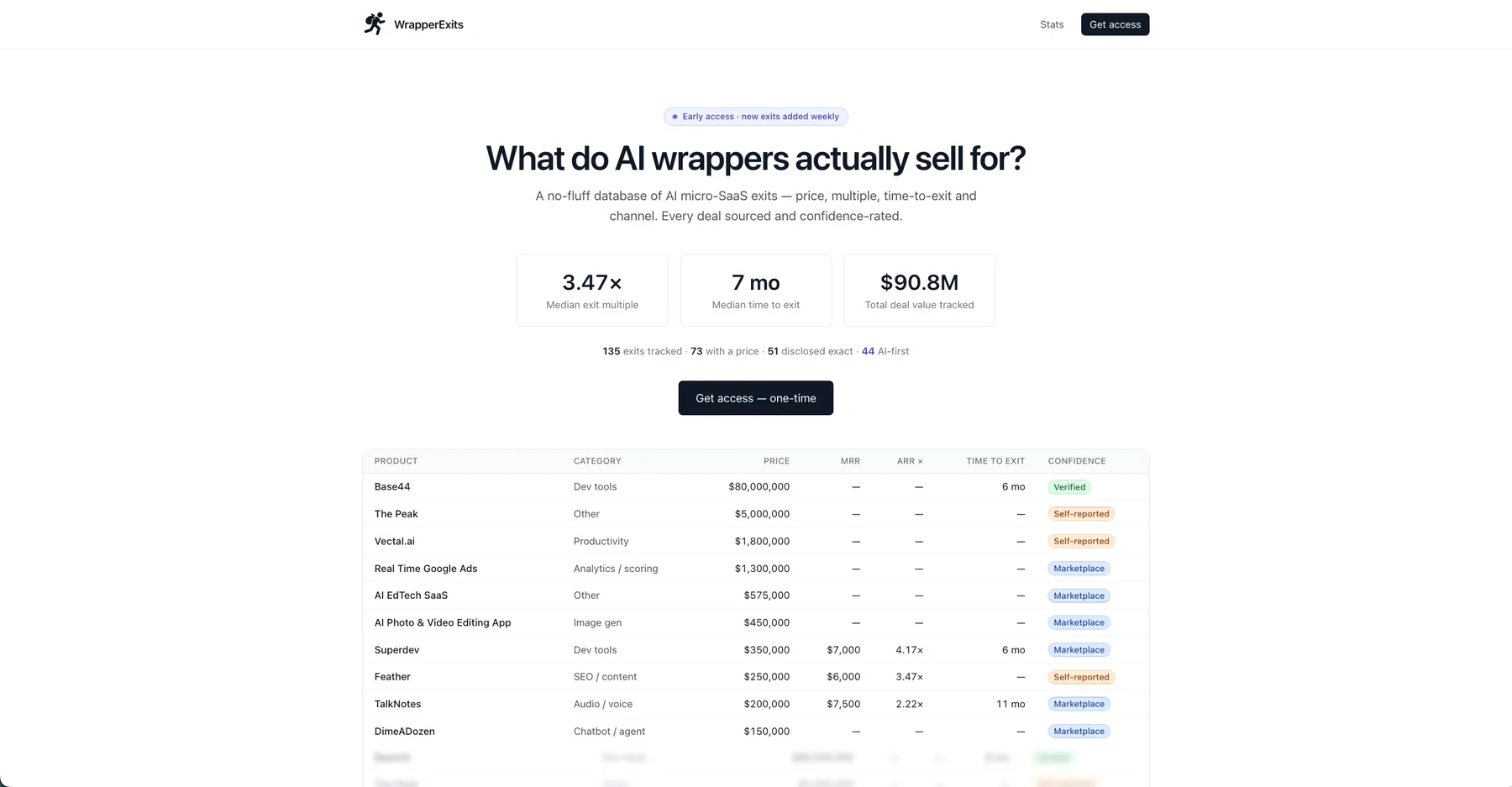Click the Early access new exits badge
The image size is (1512, 787).
click(x=756, y=117)
